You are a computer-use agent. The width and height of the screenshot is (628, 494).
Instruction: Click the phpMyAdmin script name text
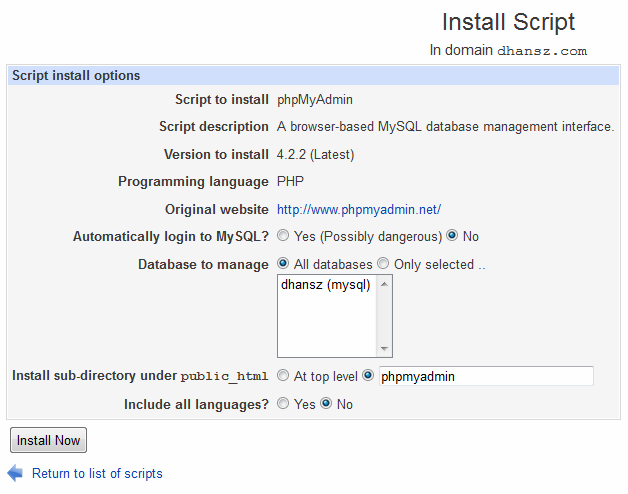[315, 99]
